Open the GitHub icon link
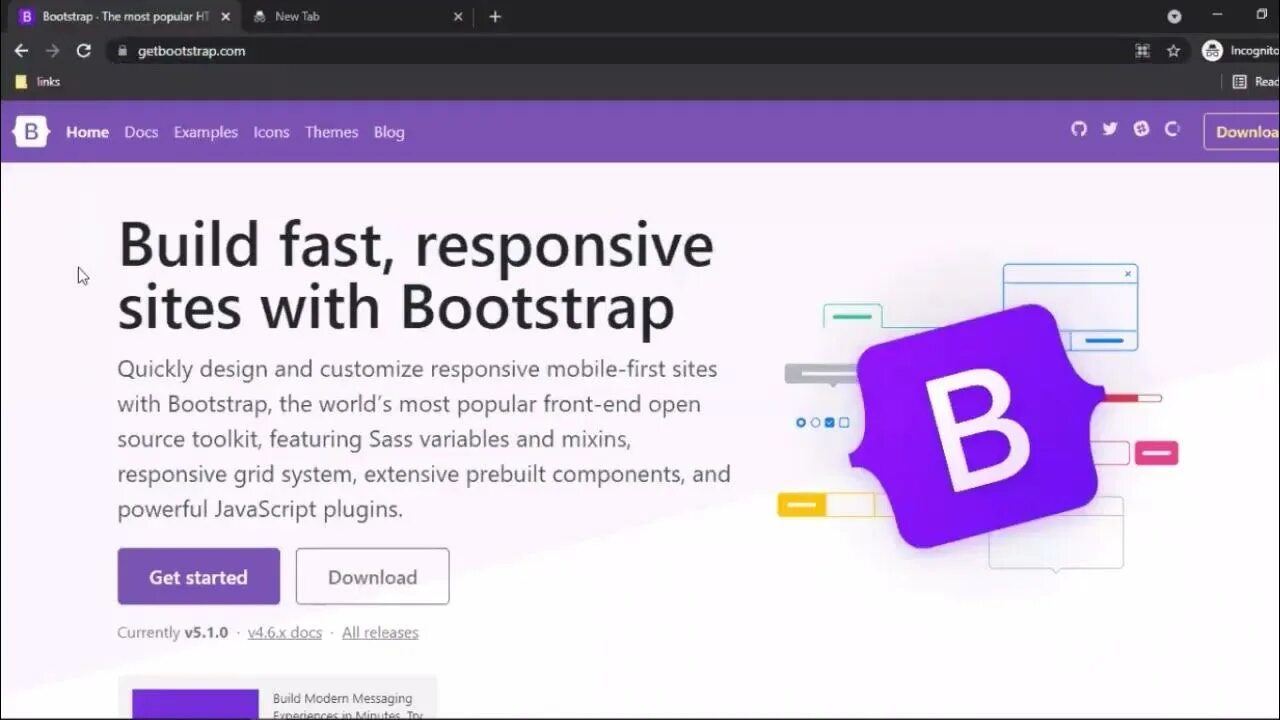The width and height of the screenshot is (1280, 720). pyautogui.click(x=1078, y=129)
